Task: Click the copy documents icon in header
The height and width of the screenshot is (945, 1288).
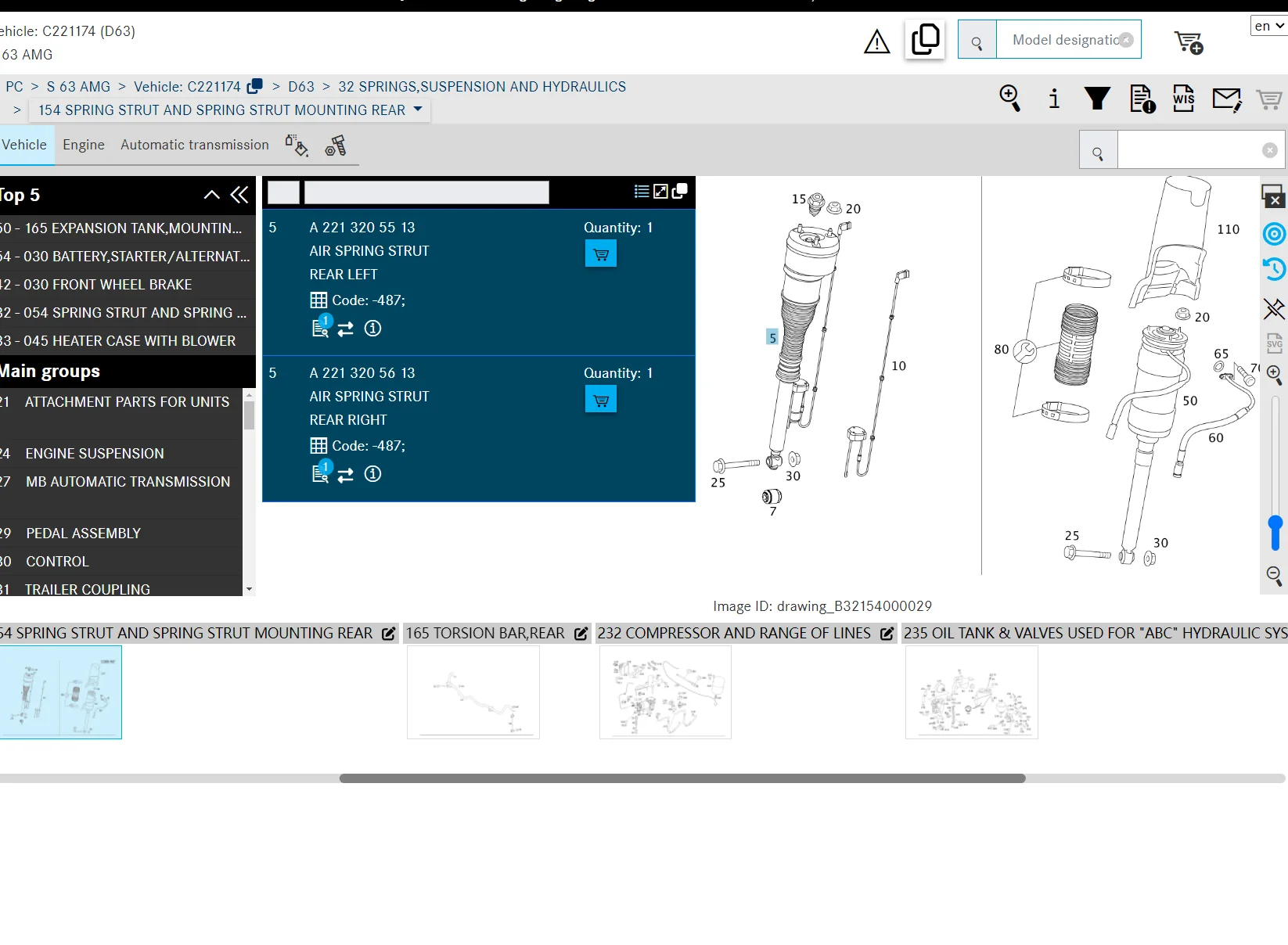Action: point(925,39)
